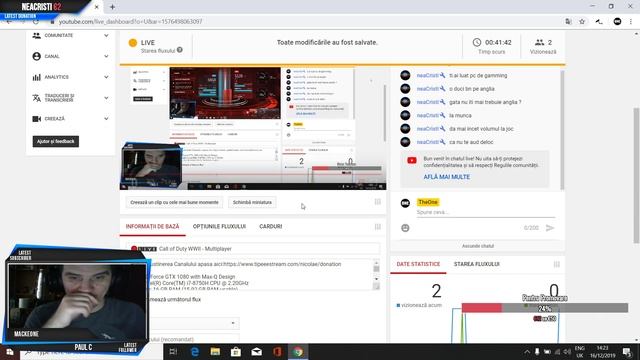Open Chrome menu three dots
This screenshot has height=360, width=640.
pyautogui.click(x=631, y=22)
